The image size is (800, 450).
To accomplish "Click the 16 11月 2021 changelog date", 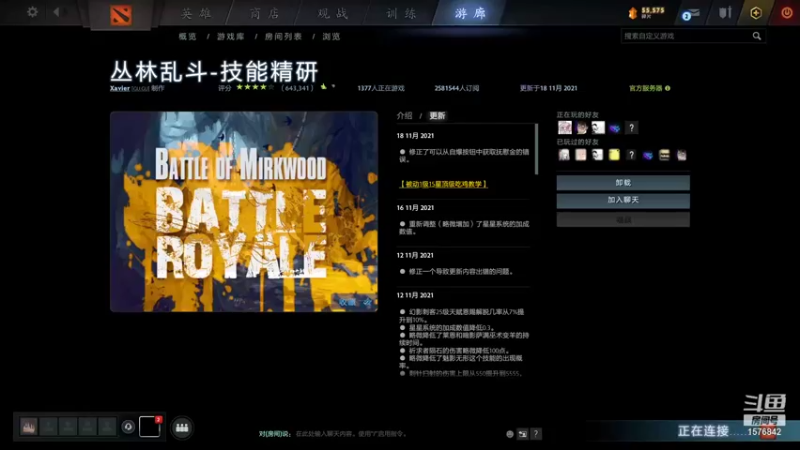I will (x=415, y=208).
